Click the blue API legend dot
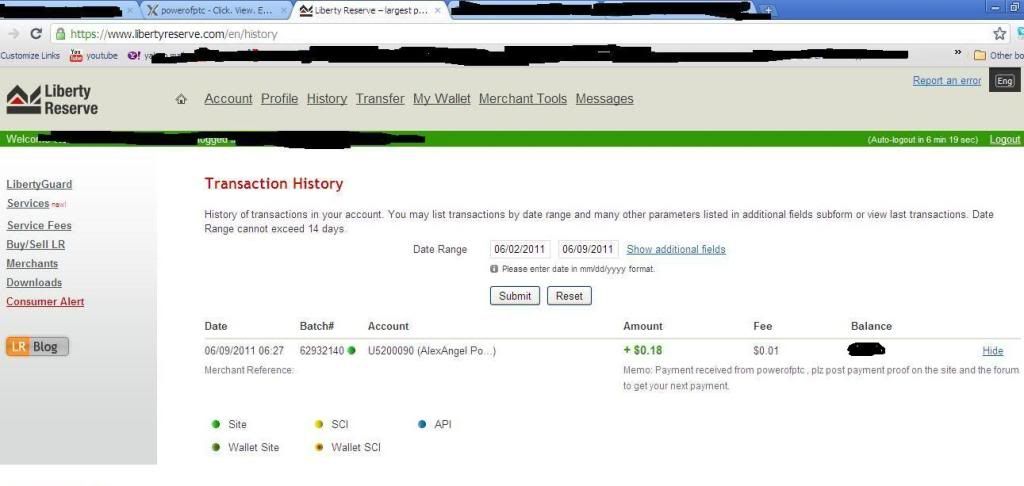 [x=422, y=425]
